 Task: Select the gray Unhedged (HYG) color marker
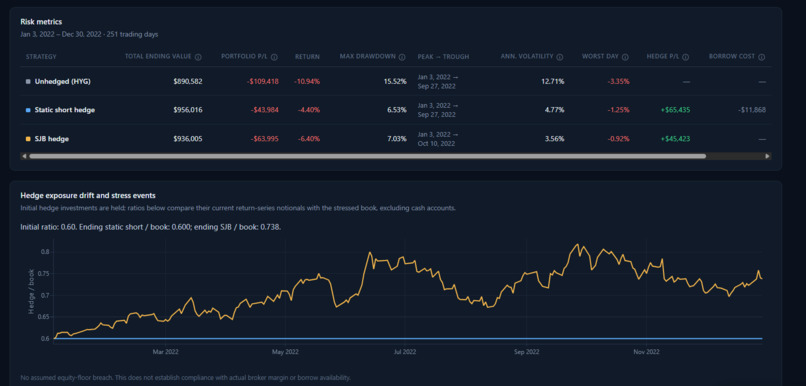click(x=28, y=81)
